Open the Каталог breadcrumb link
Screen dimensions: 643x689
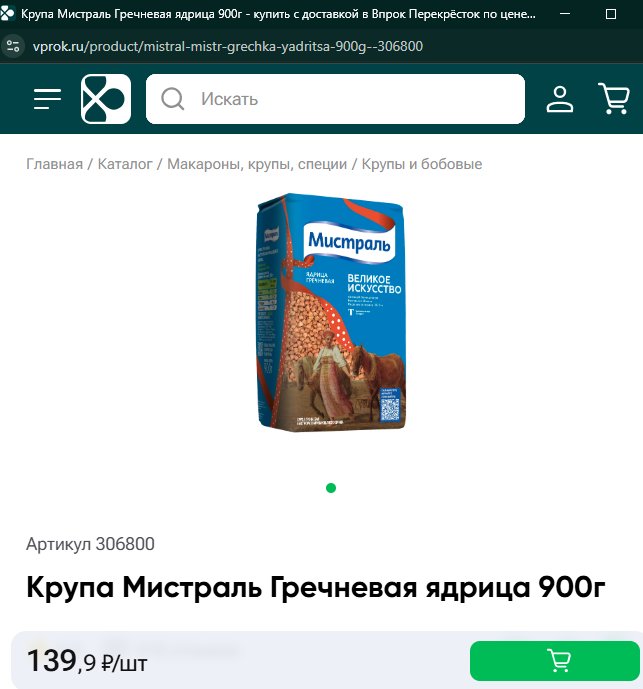[x=125, y=164]
